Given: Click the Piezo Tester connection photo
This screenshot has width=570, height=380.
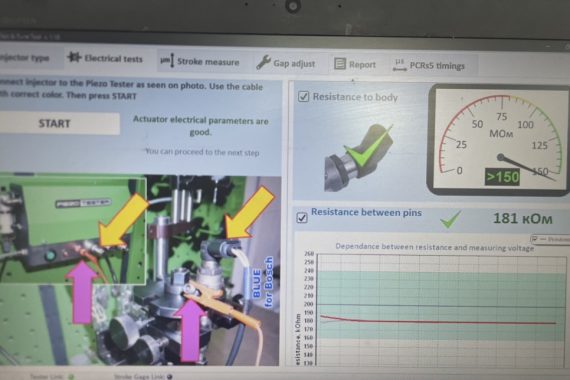Looking at the screenshot, I should [140, 270].
